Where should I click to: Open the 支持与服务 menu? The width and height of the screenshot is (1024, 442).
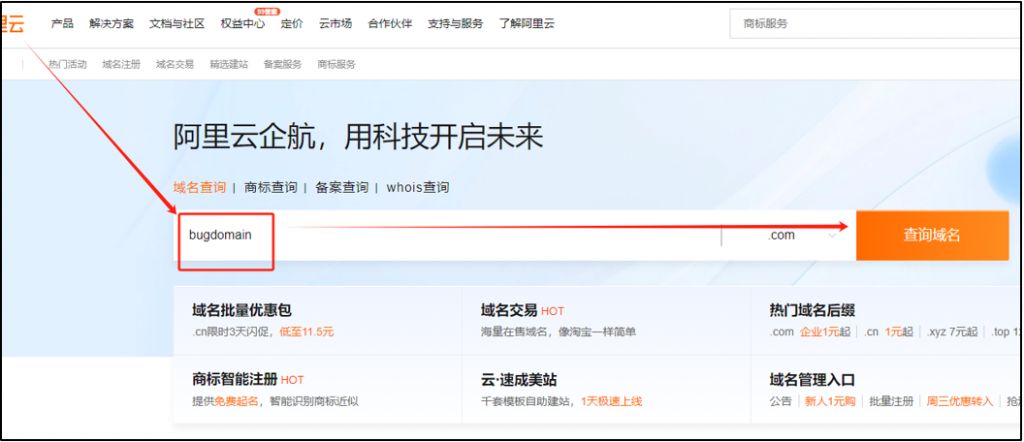click(x=455, y=24)
